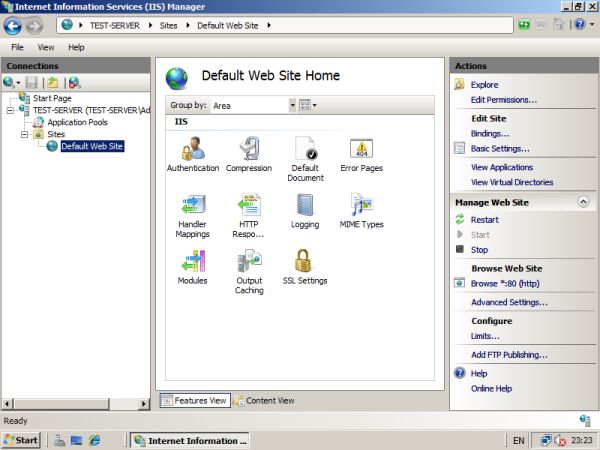Open dropdown arrow after Sites breadcrumb
Image resolution: width=600 pixels, height=450 pixels.
point(188,25)
